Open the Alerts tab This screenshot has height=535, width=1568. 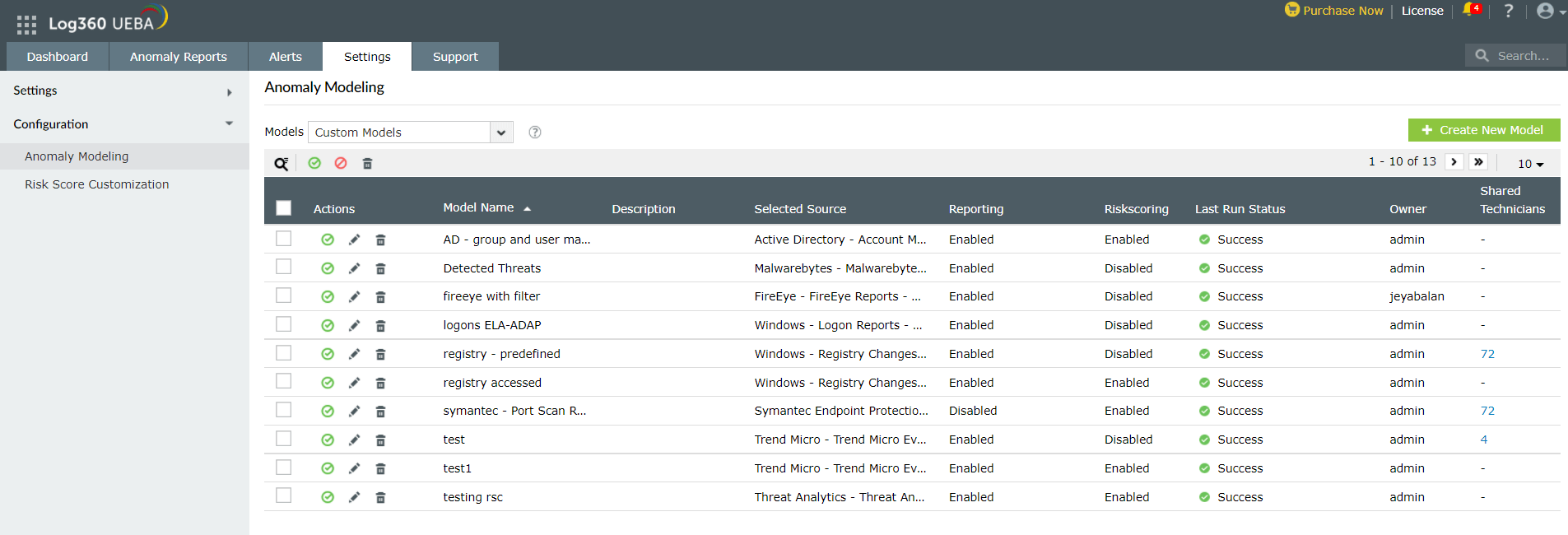[285, 57]
